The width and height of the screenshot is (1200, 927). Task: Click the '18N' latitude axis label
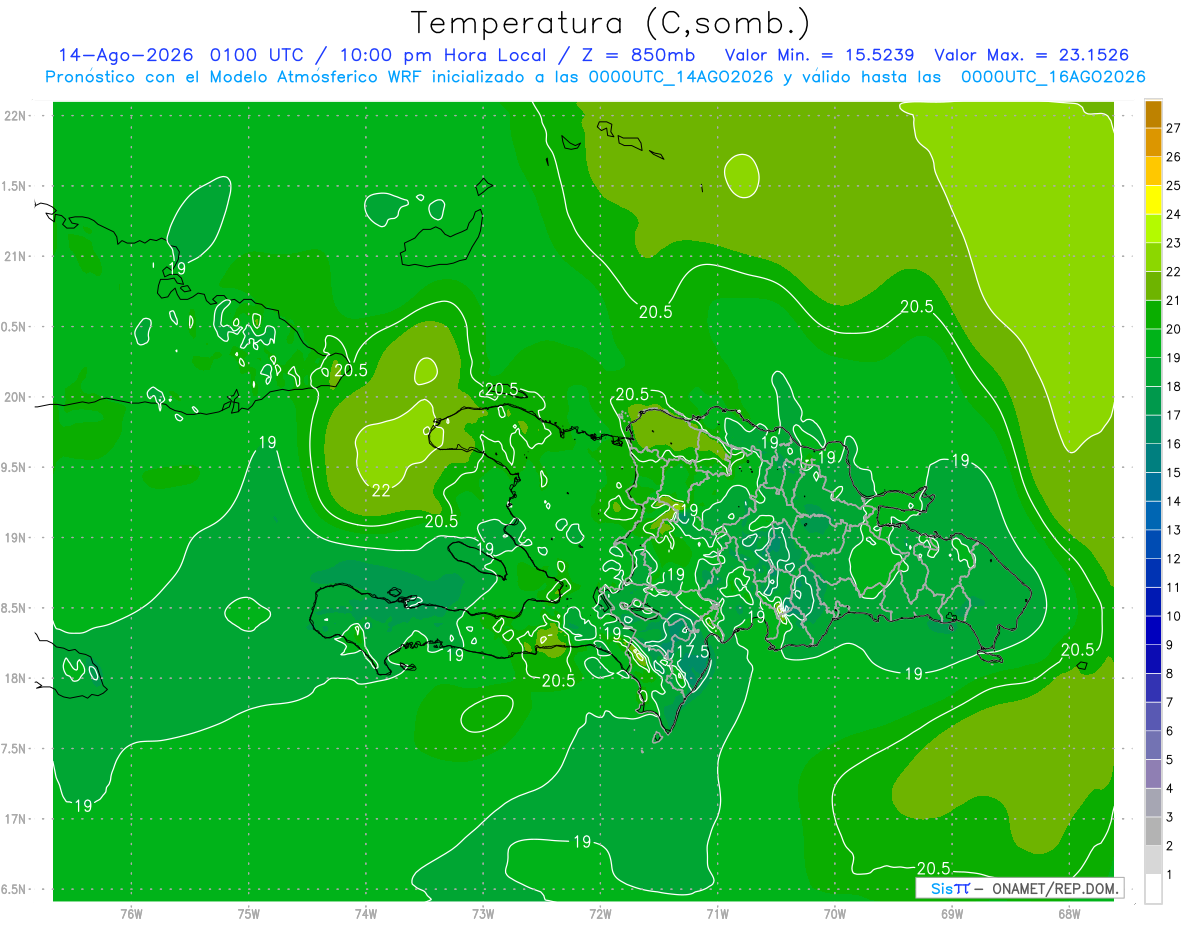tap(15, 679)
